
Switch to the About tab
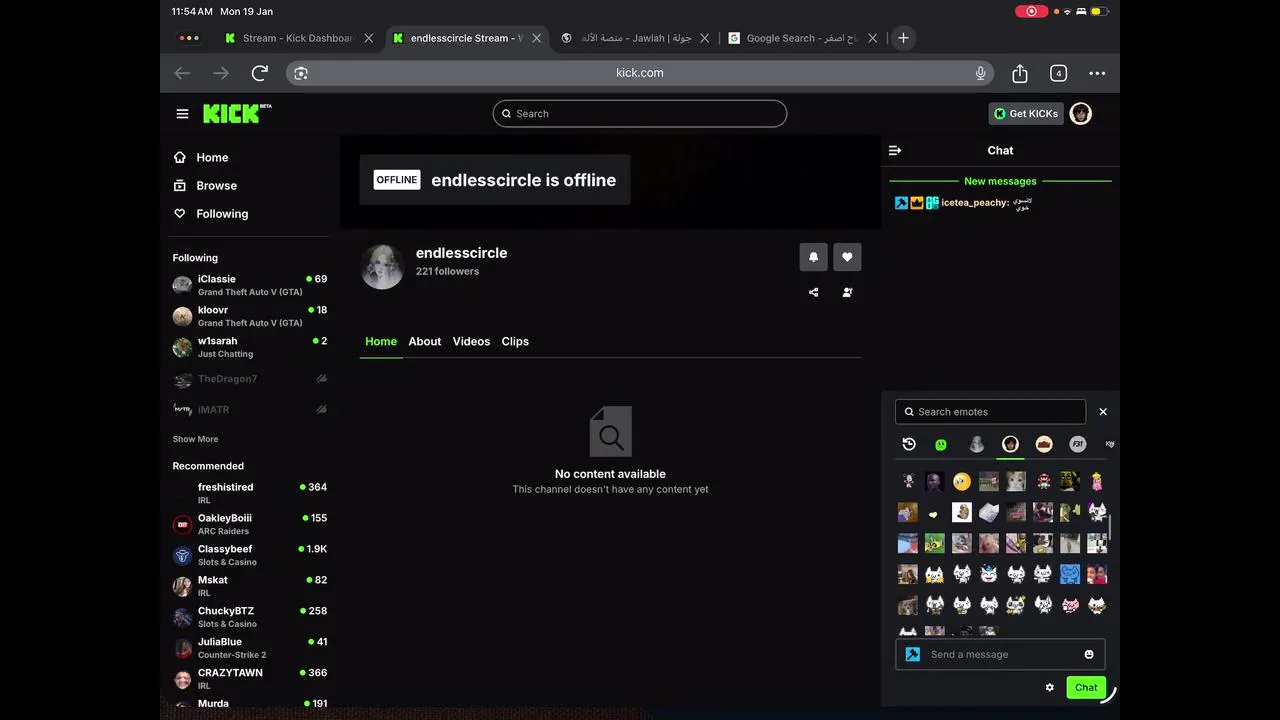(424, 341)
